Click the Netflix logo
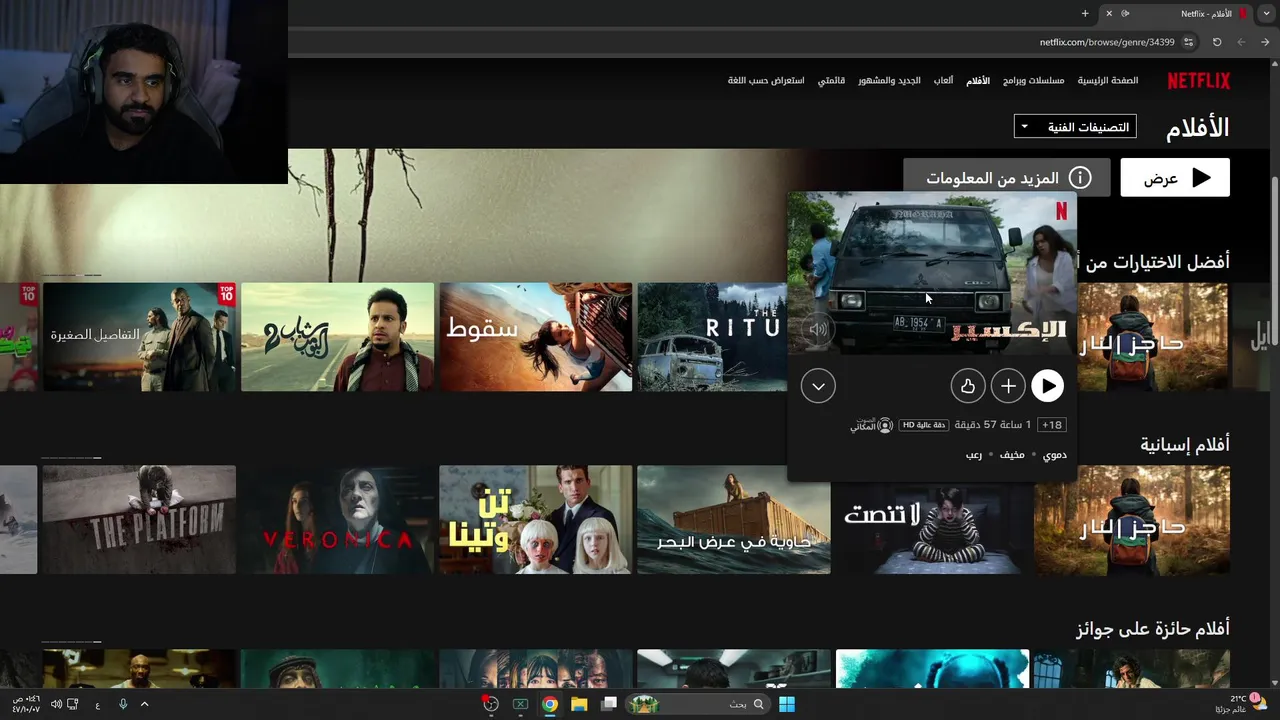The image size is (1280, 720). [x=1199, y=81]
